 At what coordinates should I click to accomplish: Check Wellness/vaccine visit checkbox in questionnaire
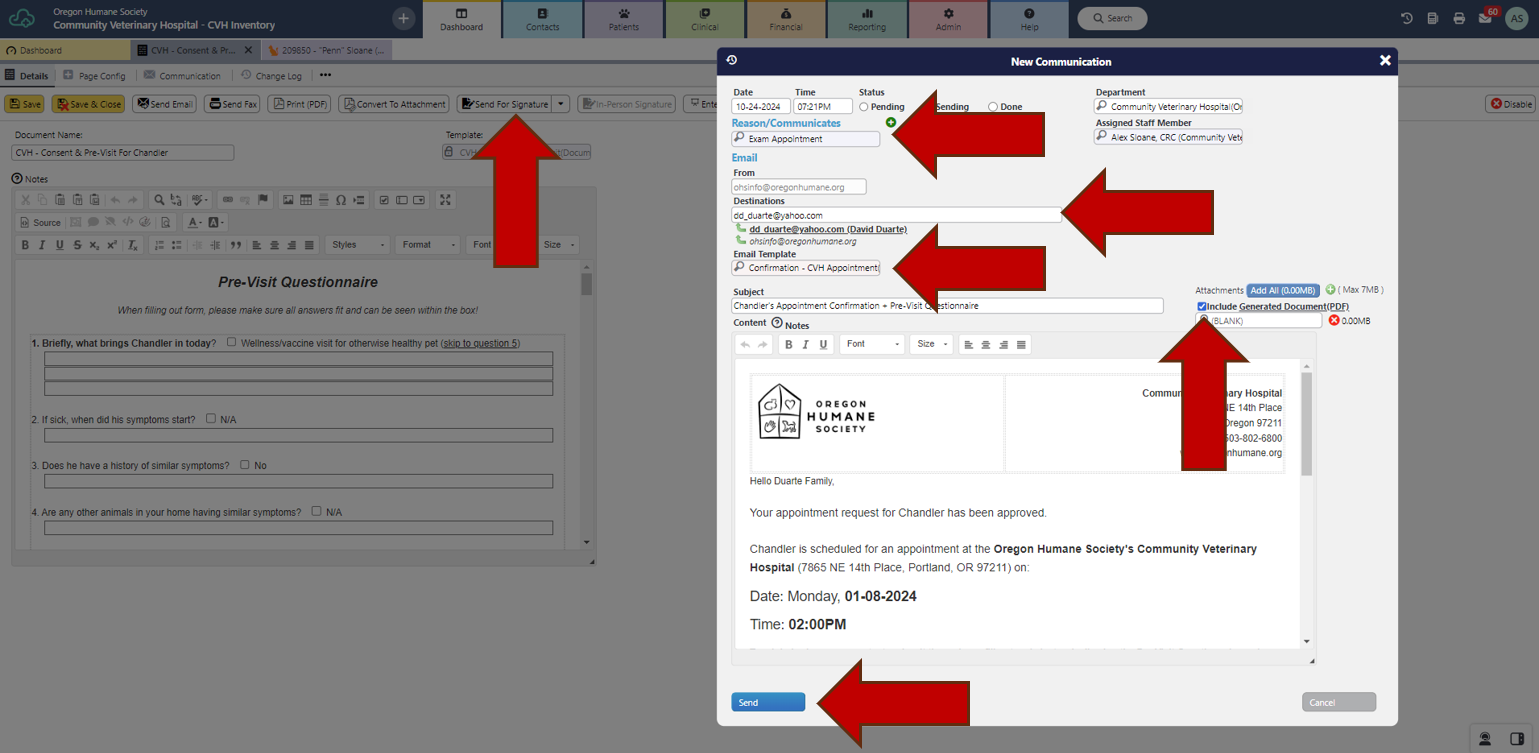[231, 342]
